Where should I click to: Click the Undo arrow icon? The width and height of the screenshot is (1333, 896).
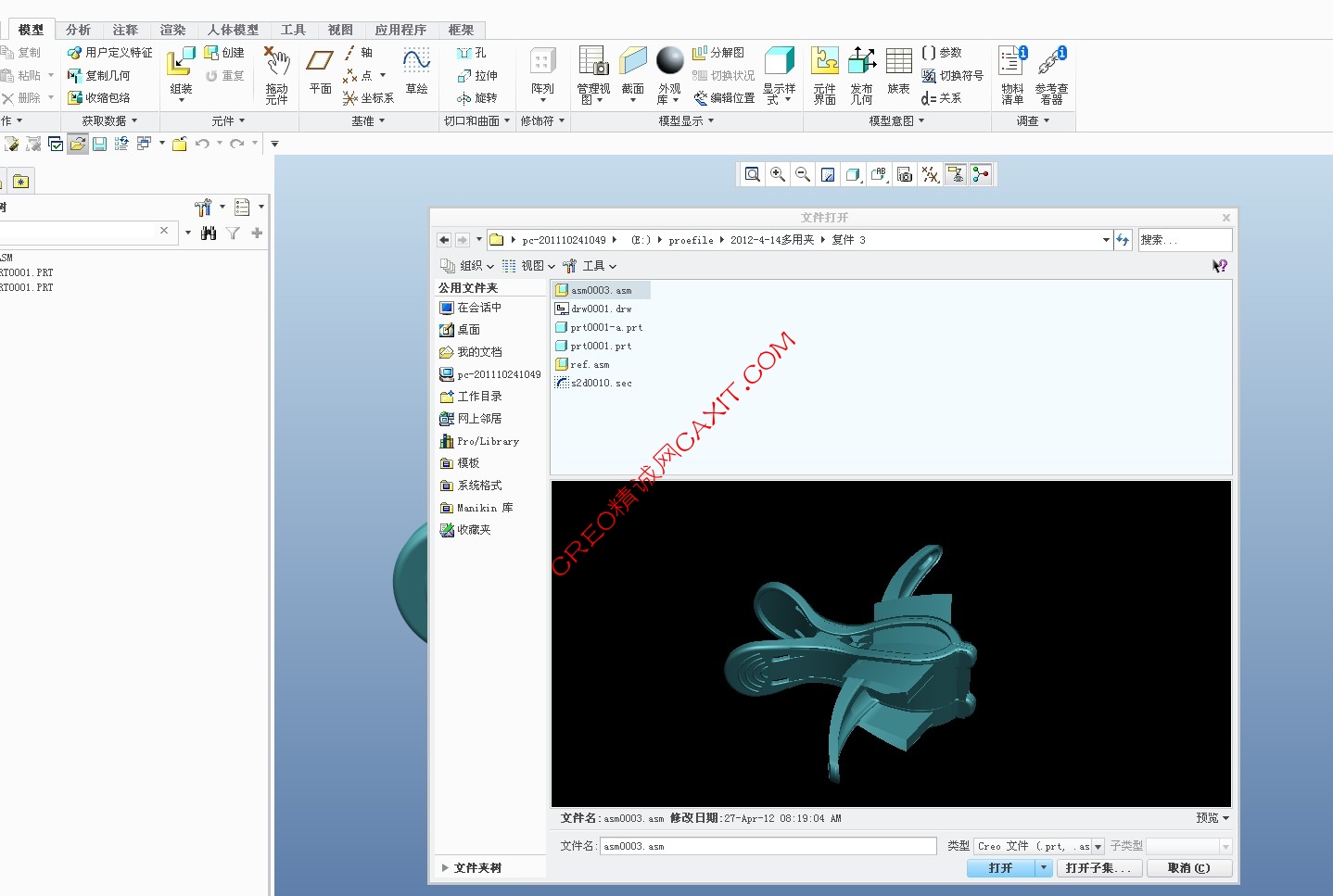202,144
